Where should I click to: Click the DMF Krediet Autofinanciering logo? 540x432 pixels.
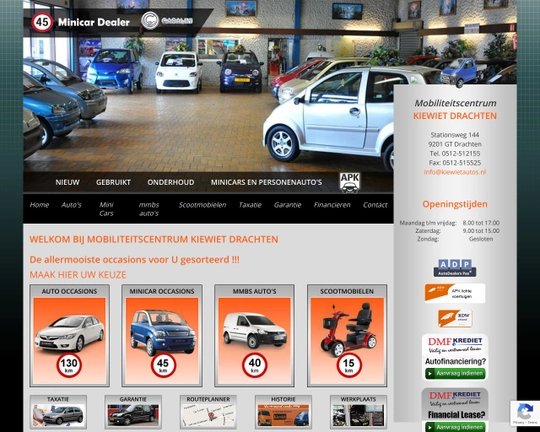455,346
